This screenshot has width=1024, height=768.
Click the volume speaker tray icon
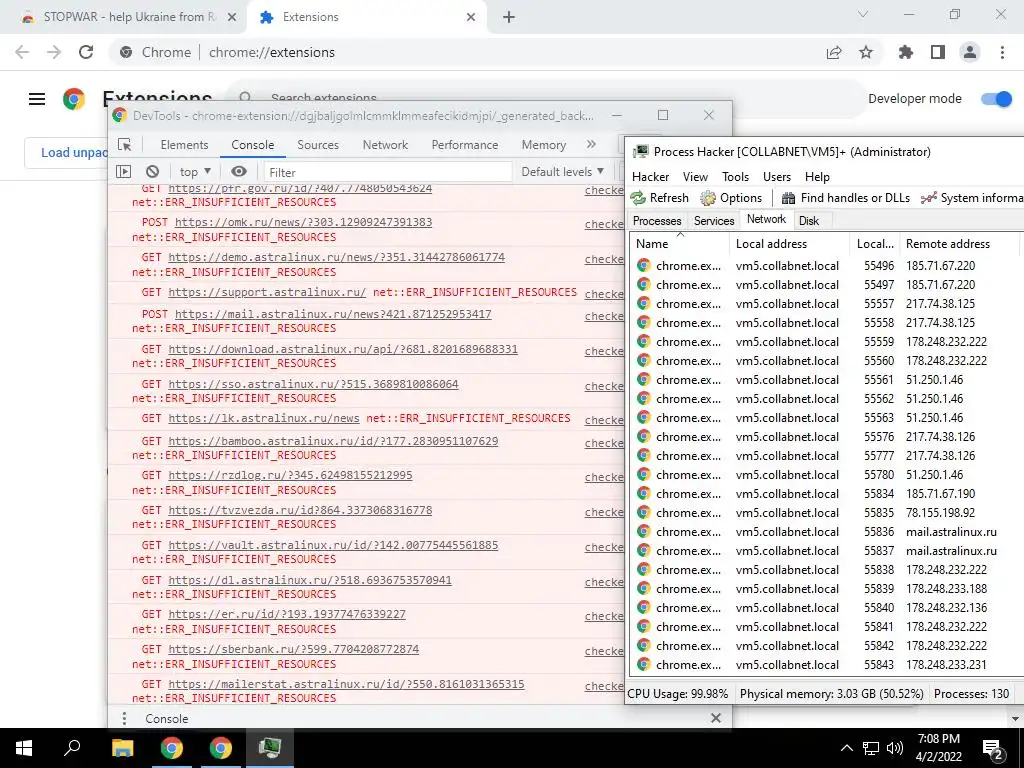895,748
